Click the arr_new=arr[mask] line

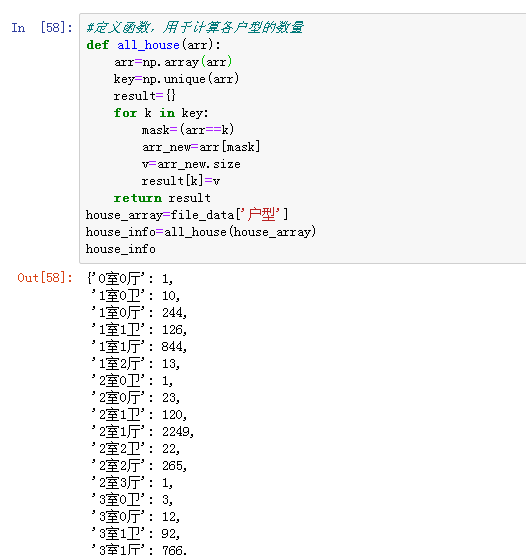click(201, 147)
